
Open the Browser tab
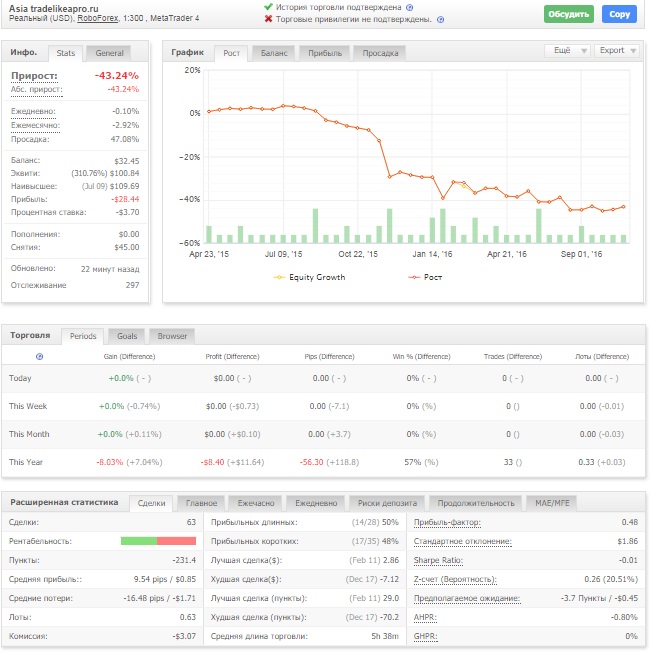click(x=172, y=336)
